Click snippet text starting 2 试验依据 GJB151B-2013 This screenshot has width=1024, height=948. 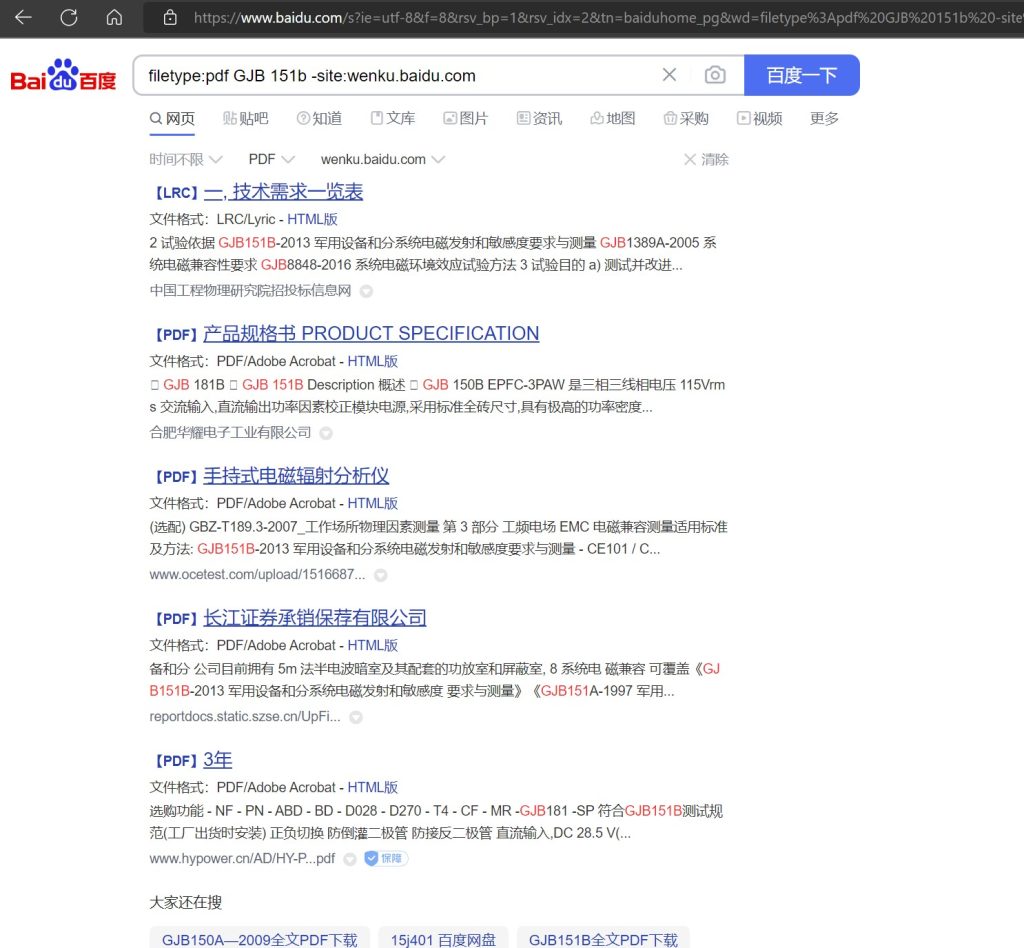[433, 254]
